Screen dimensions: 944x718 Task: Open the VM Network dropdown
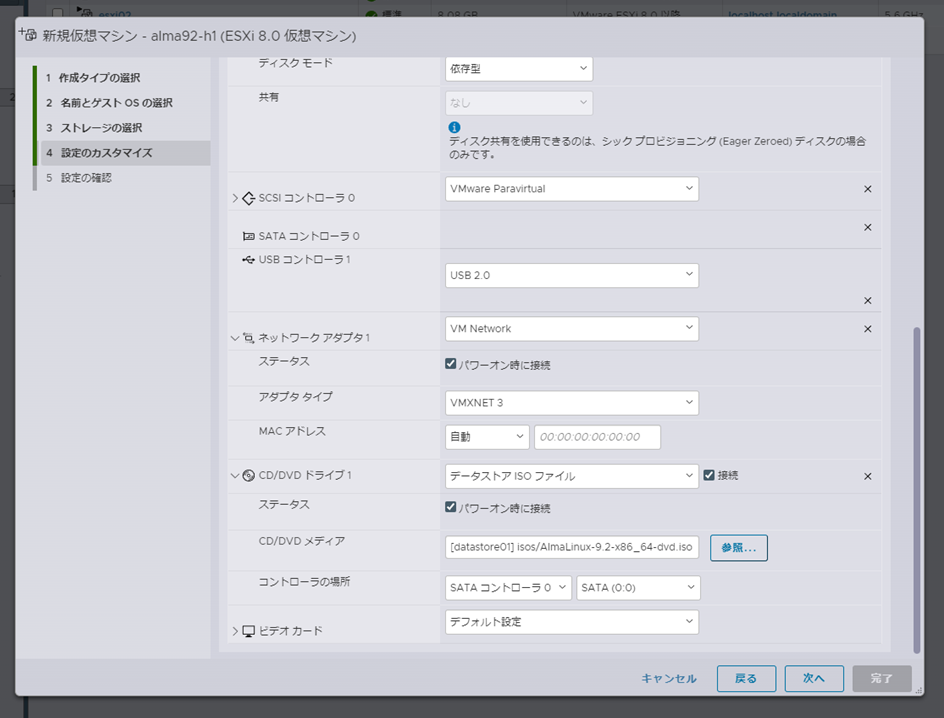click(x=572, y=329)
